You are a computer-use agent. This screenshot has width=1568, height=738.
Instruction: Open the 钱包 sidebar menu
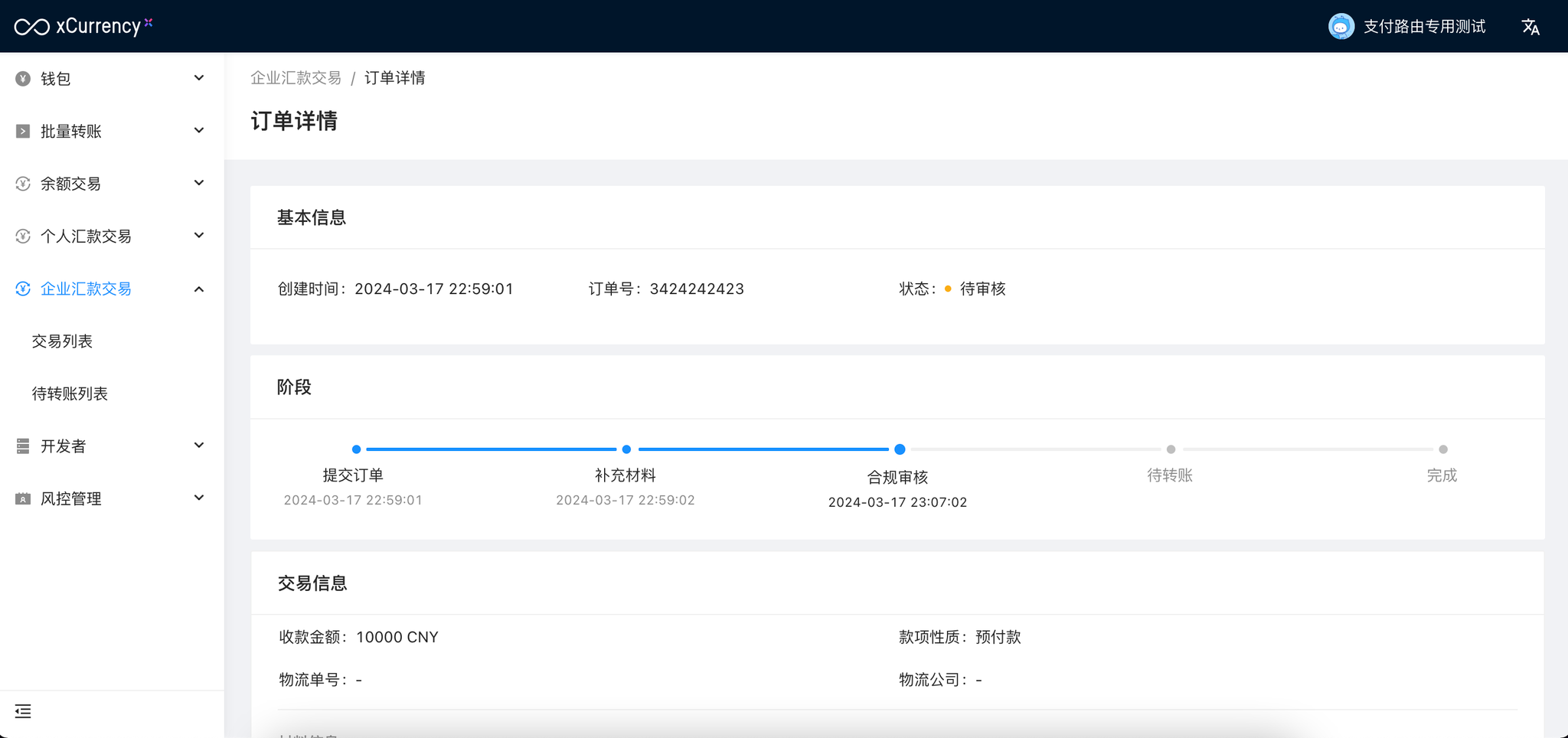112,79
